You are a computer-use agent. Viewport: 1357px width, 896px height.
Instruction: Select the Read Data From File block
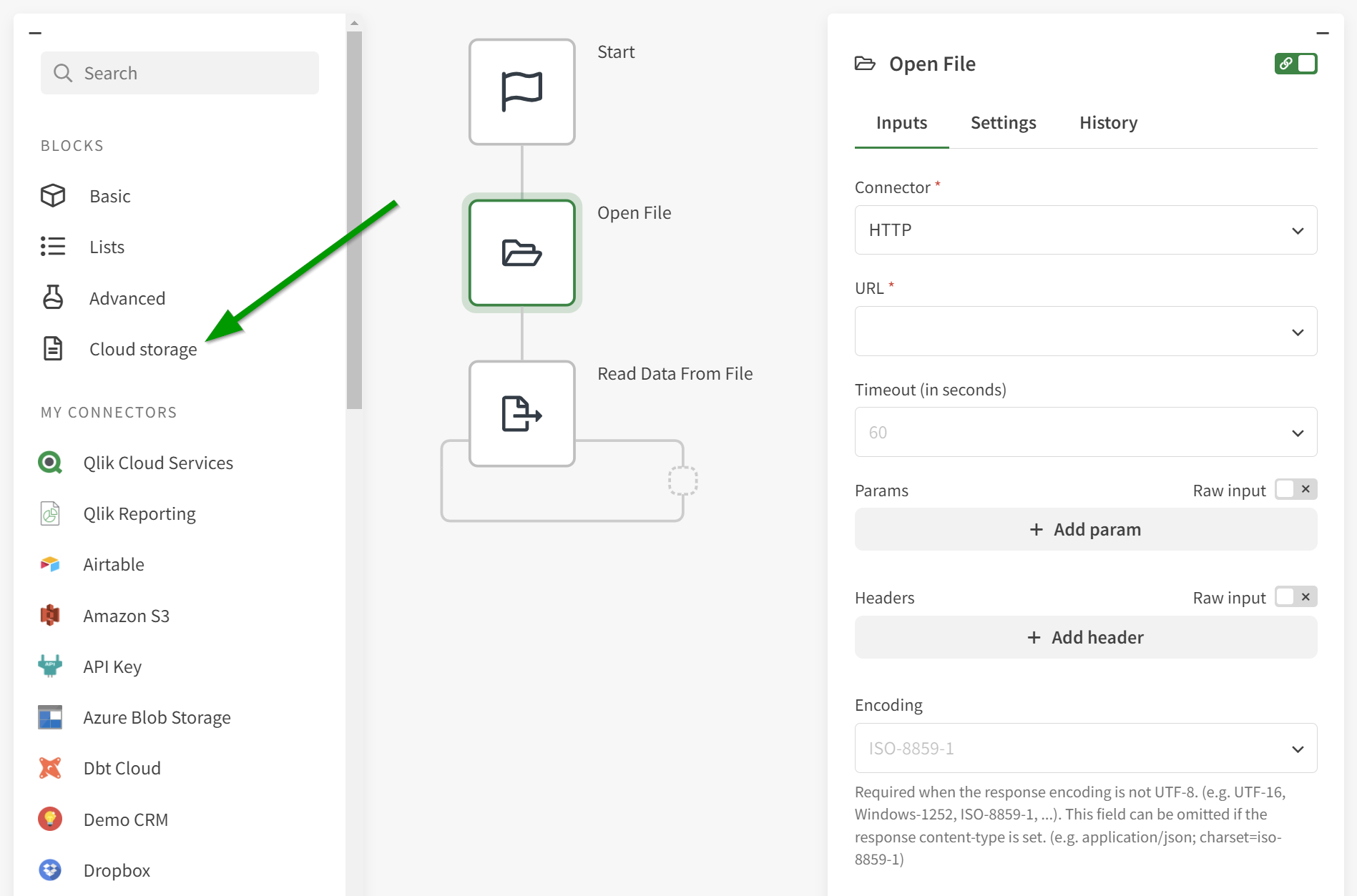(521, 414)
